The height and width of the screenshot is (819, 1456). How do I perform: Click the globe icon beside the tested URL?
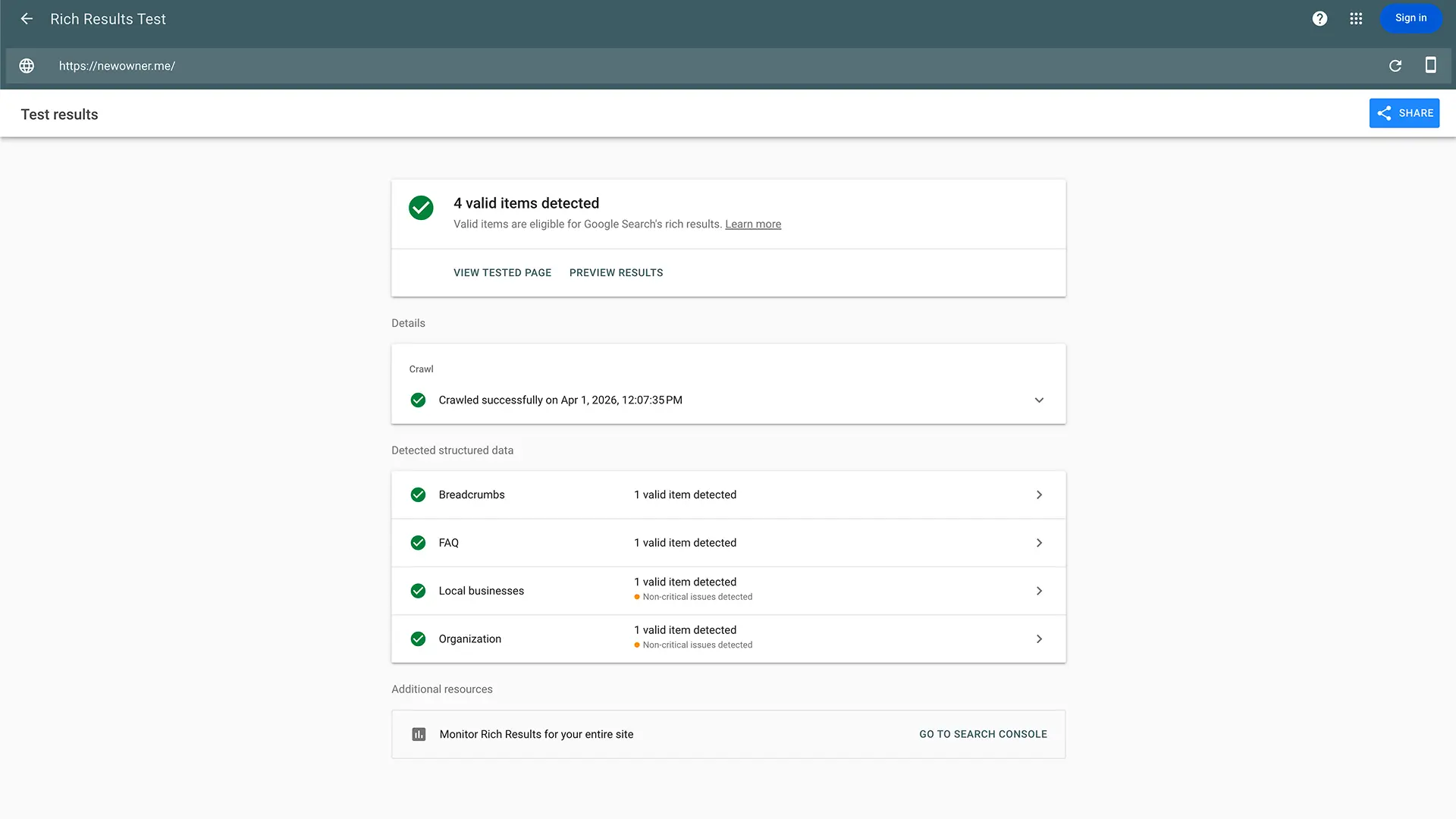27,66
